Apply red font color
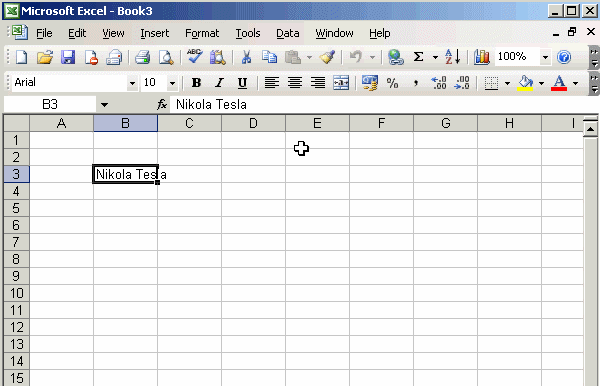 tap(559, 83)
